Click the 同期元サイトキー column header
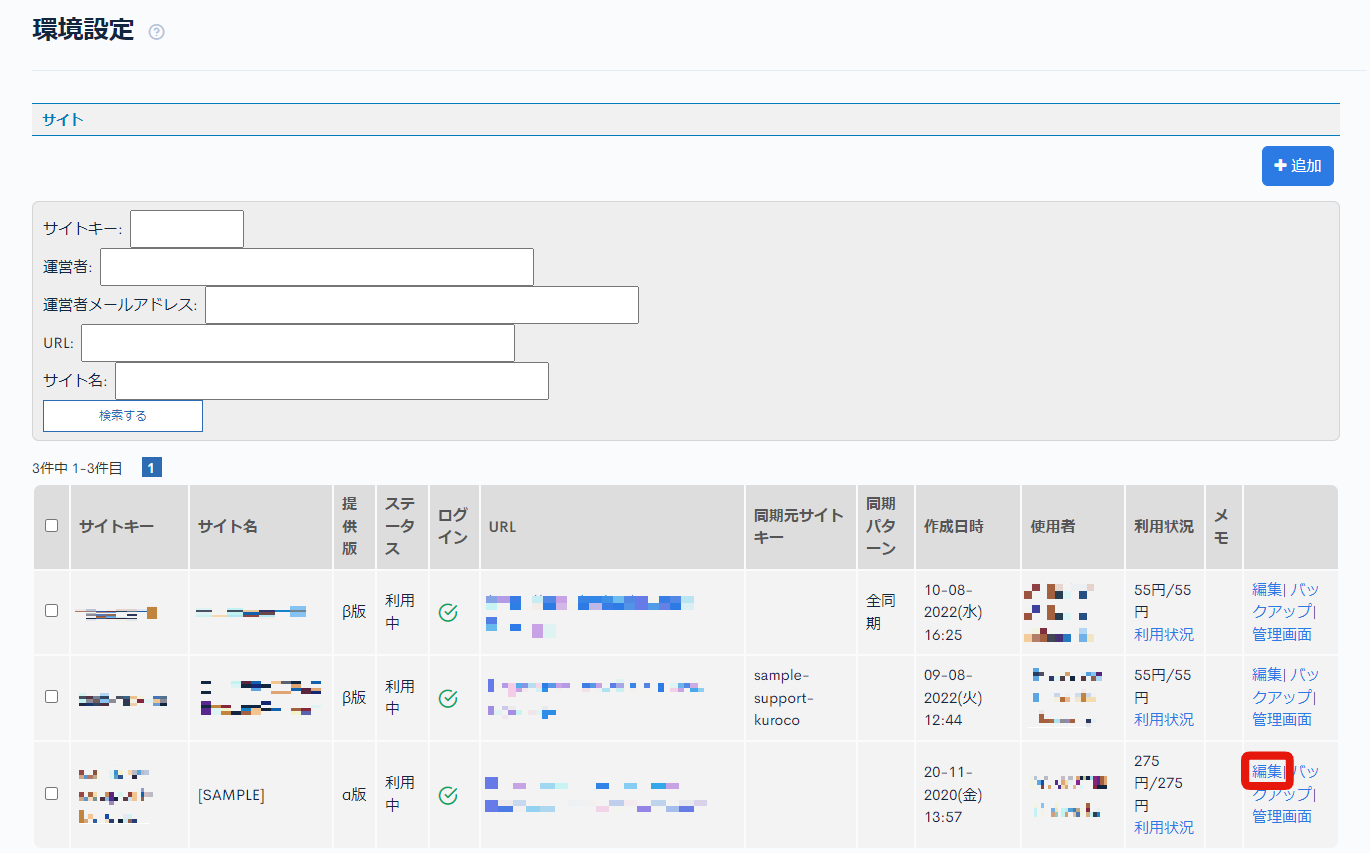This screenshot has height=853, width=1370. point(799,526)
